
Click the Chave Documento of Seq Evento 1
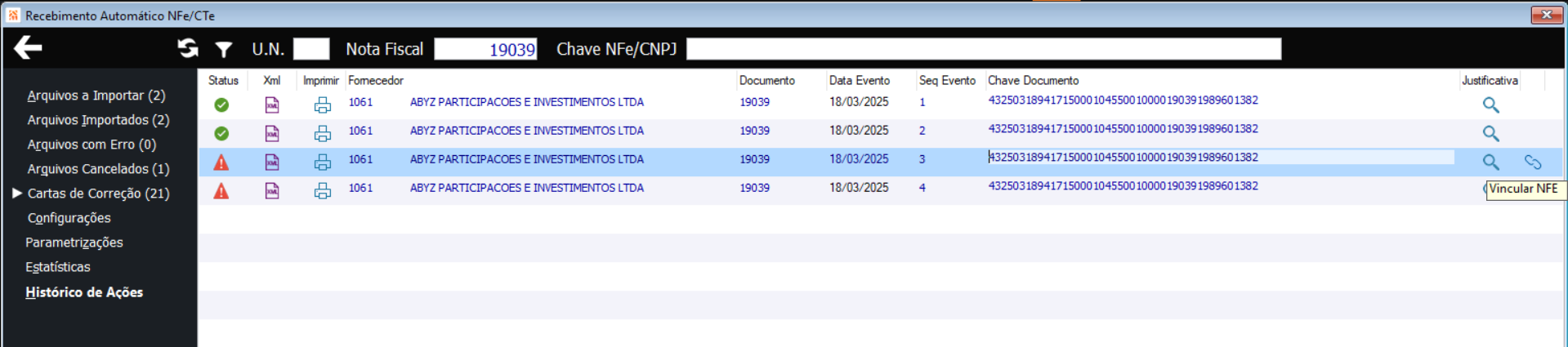click(x=1123, y=100)
